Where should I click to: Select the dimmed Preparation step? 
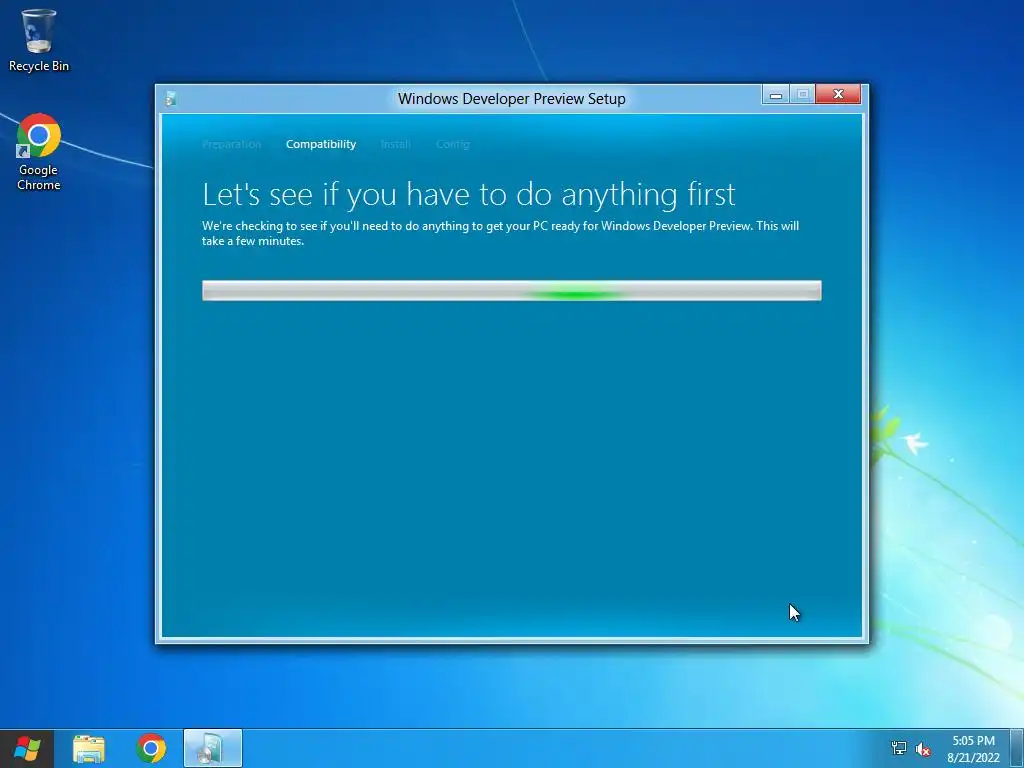tap(231, 144)
